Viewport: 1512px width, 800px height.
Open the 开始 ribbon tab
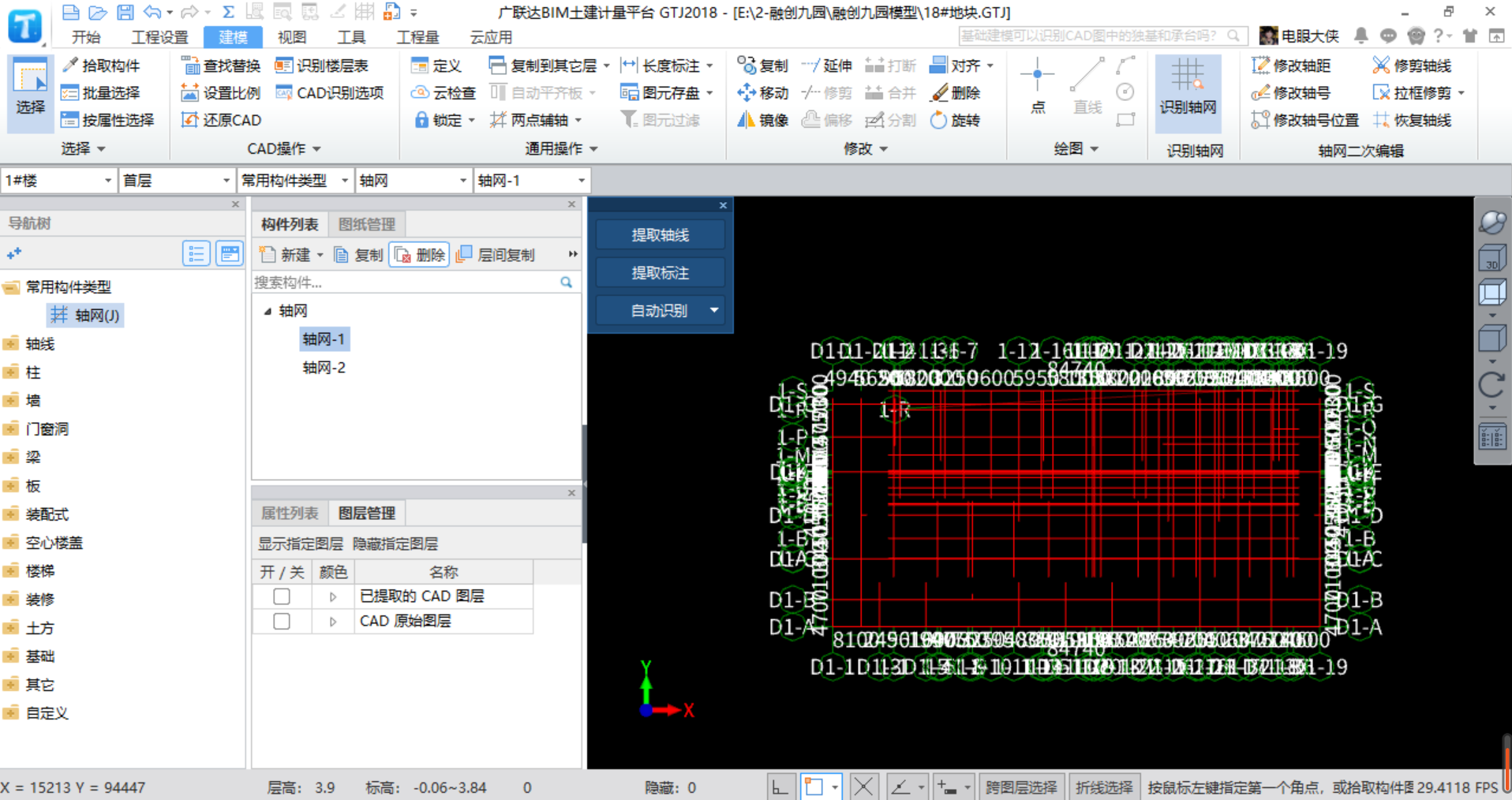point(86,37)
